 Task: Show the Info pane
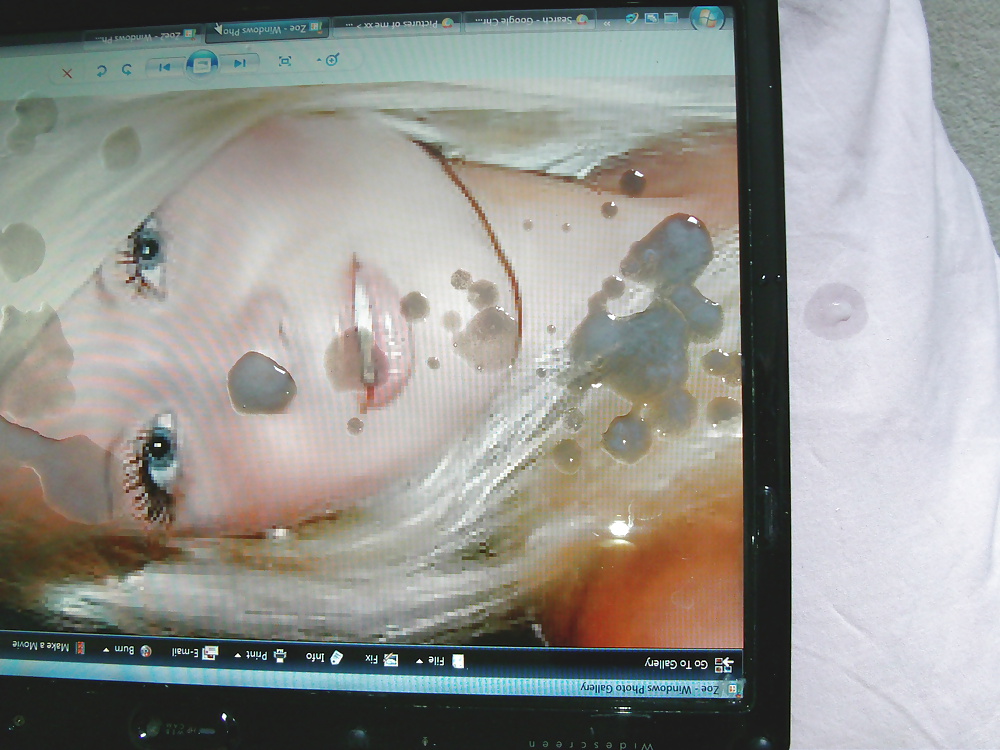click(x=322, y=658)
